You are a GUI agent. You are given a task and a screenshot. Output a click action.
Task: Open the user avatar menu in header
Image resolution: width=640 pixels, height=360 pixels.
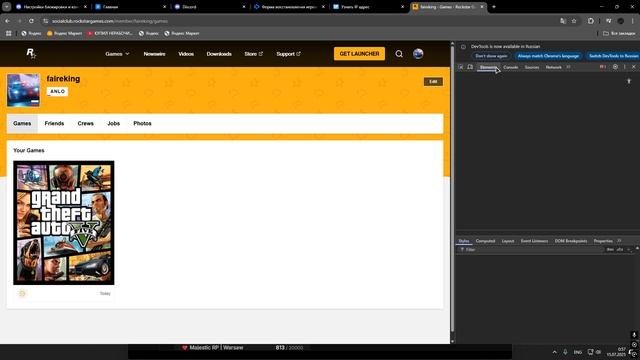point(418,54)
